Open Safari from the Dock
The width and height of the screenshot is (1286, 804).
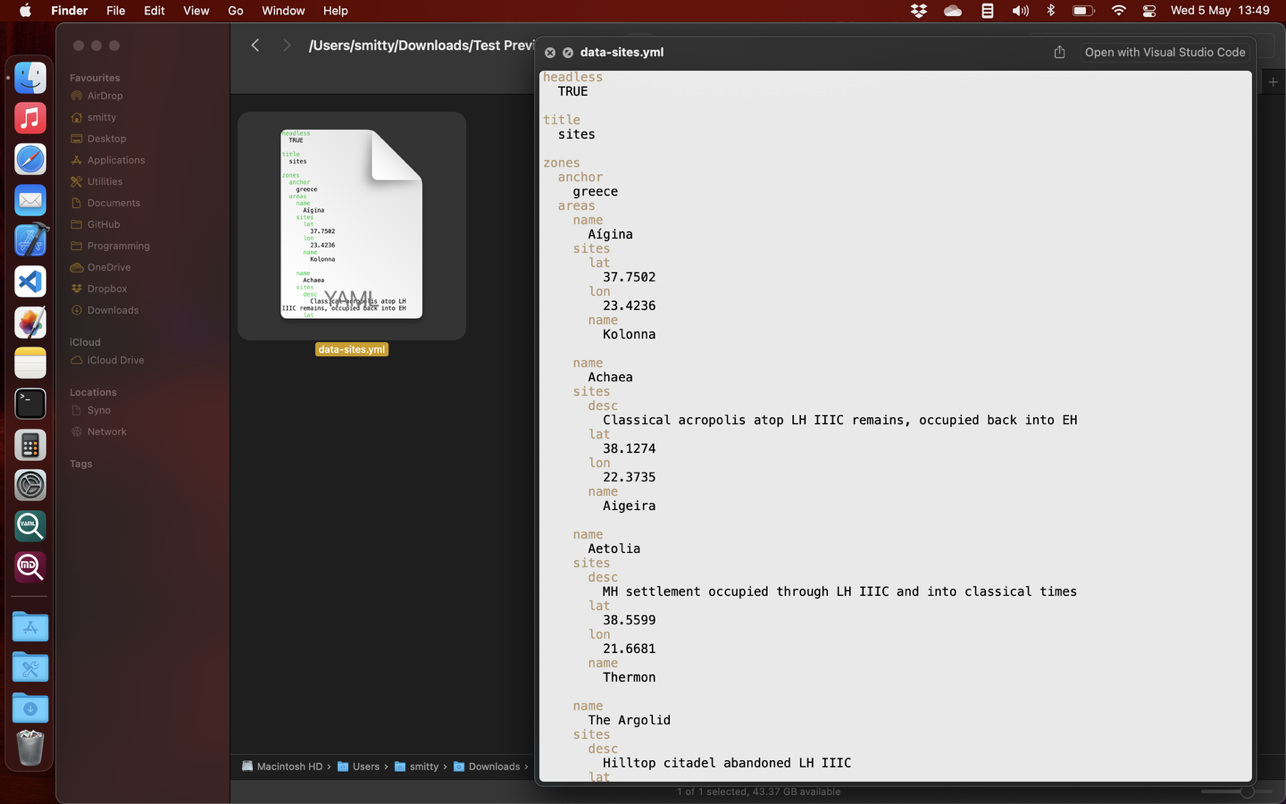point(30,159)
